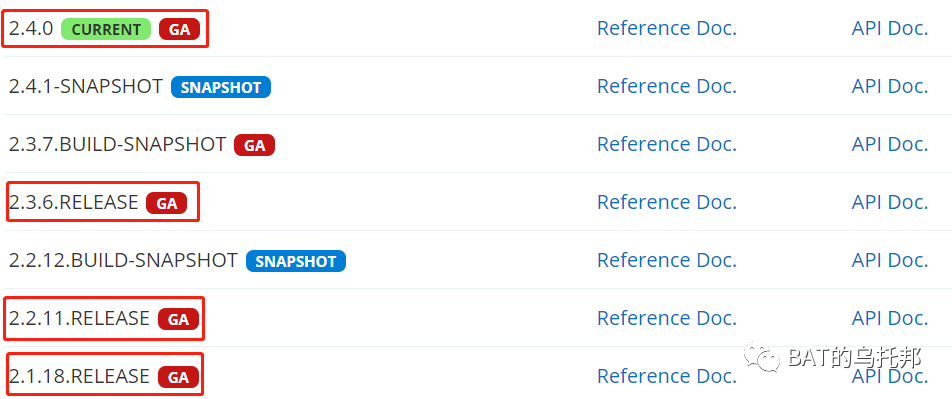Open Reference Doc. for 2.3.7.BUILD-SNAPSHOT

667,144
